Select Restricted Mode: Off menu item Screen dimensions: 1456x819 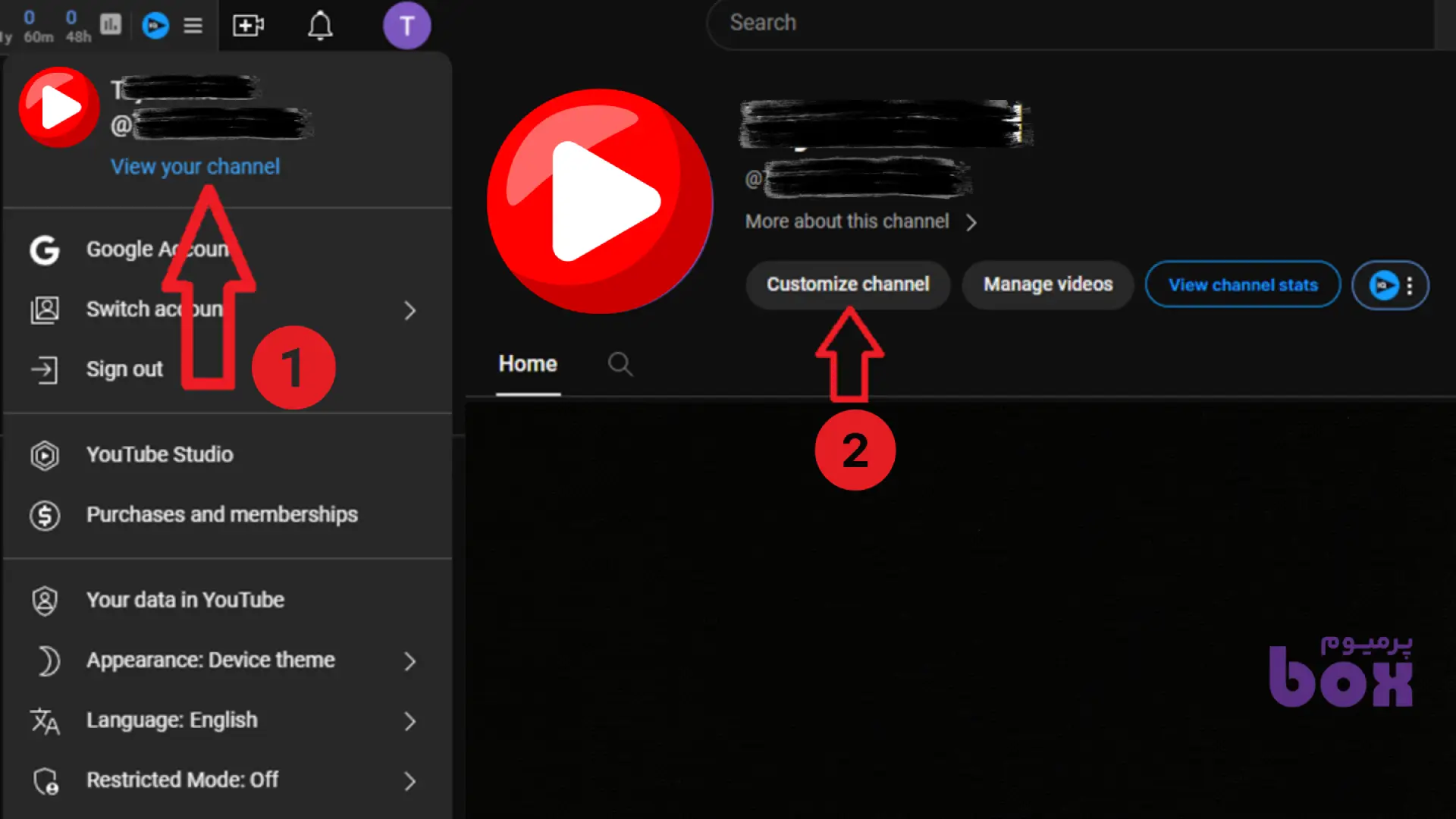click(x=227, y=780)
